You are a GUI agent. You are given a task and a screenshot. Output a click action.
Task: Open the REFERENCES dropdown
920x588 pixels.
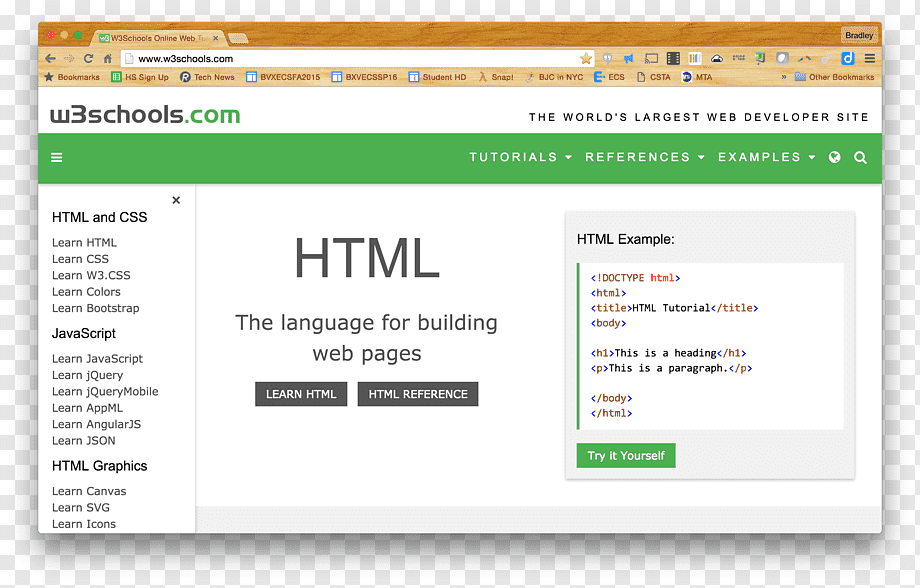click(643, 157)
